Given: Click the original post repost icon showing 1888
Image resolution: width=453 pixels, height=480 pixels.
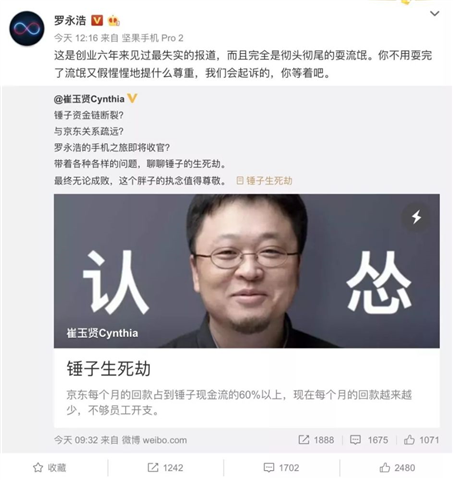Looking at the screenshot, I should [304, 440].
